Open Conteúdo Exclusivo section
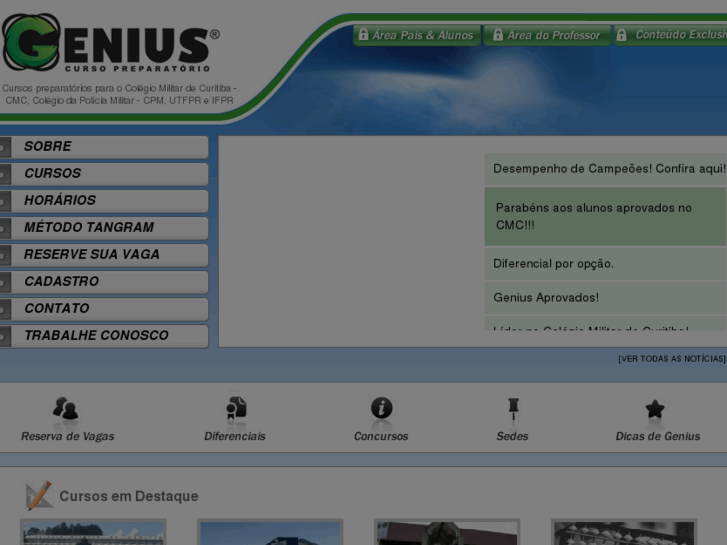This screenshot has width=727, height=545. [x=670, y=35]
